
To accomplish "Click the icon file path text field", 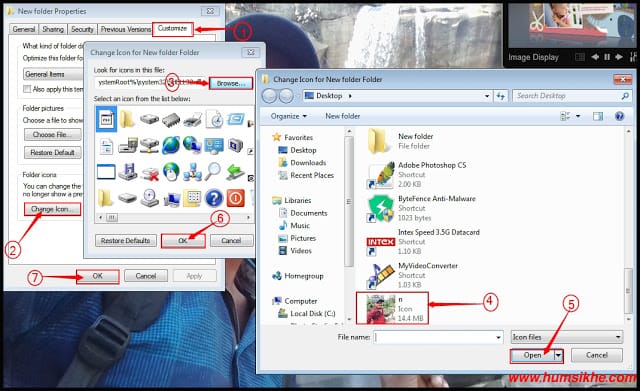I will point(151,83).
